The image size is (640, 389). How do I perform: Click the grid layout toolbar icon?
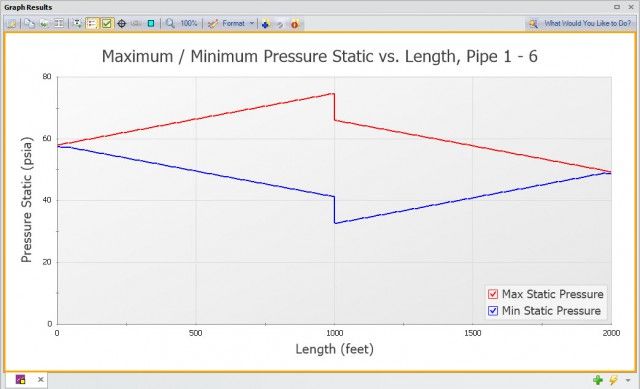(59, 24)
